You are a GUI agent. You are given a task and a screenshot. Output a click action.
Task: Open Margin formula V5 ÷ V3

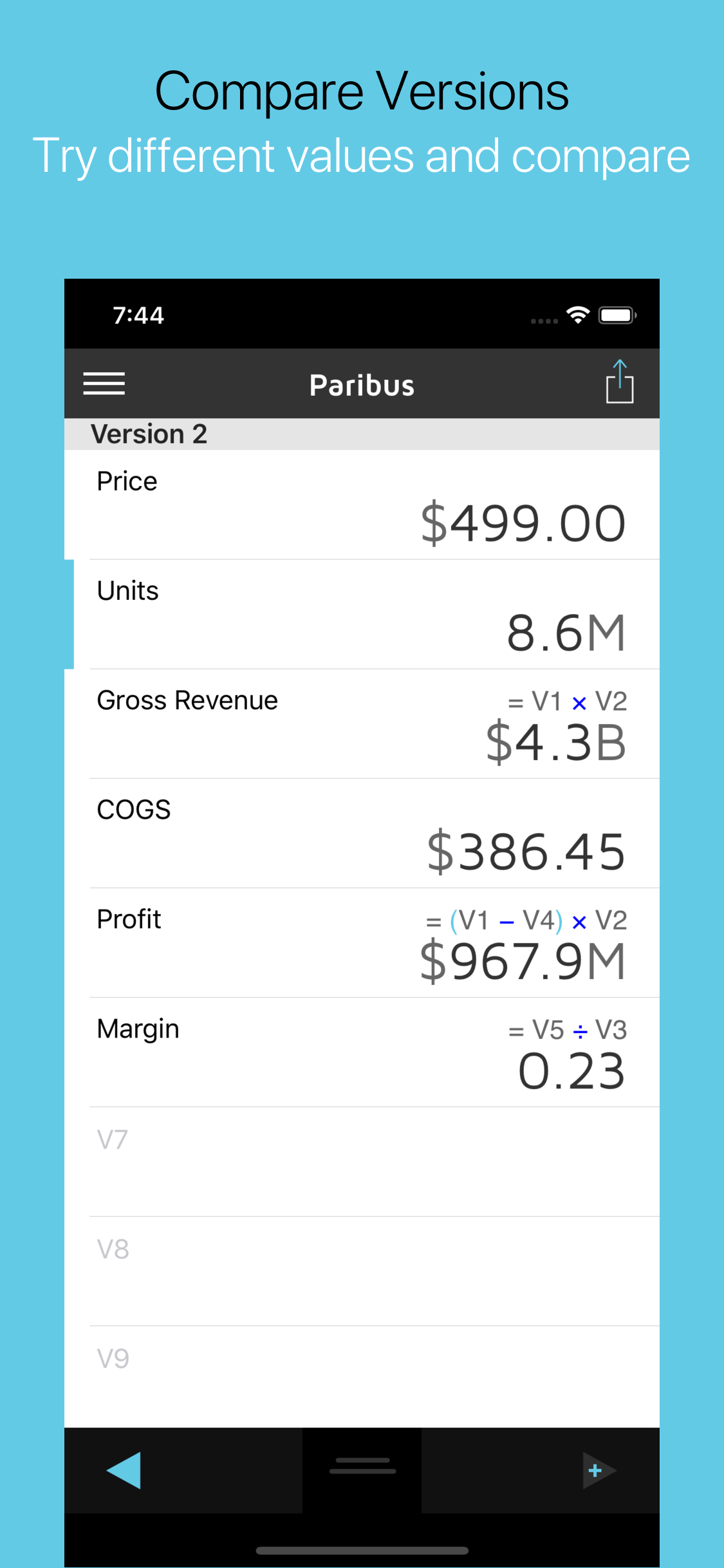click(567, 1031)
